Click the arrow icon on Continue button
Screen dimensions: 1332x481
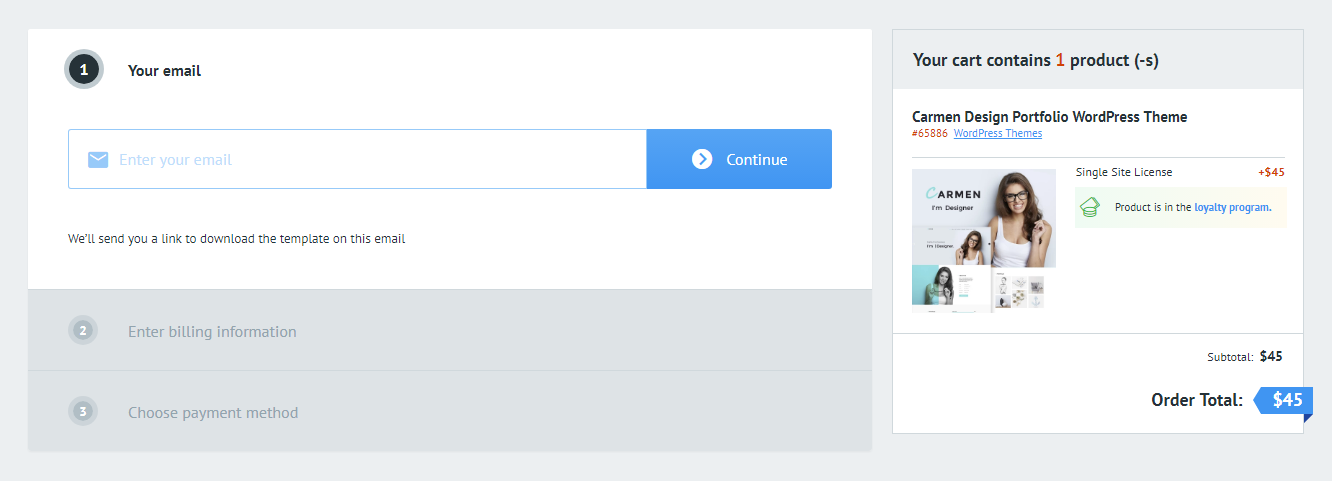(702, 159)
